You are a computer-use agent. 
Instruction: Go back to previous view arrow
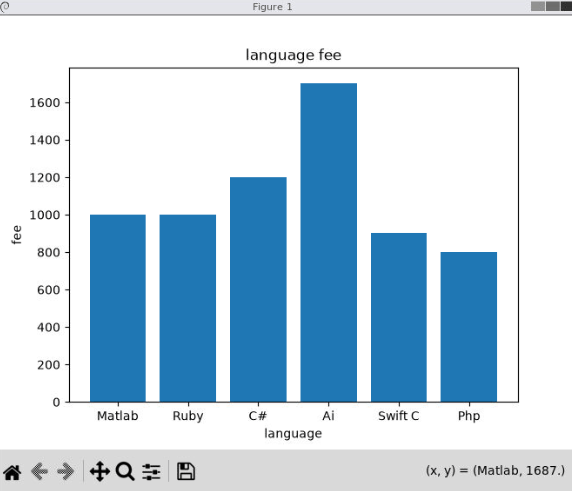[39, 471]
